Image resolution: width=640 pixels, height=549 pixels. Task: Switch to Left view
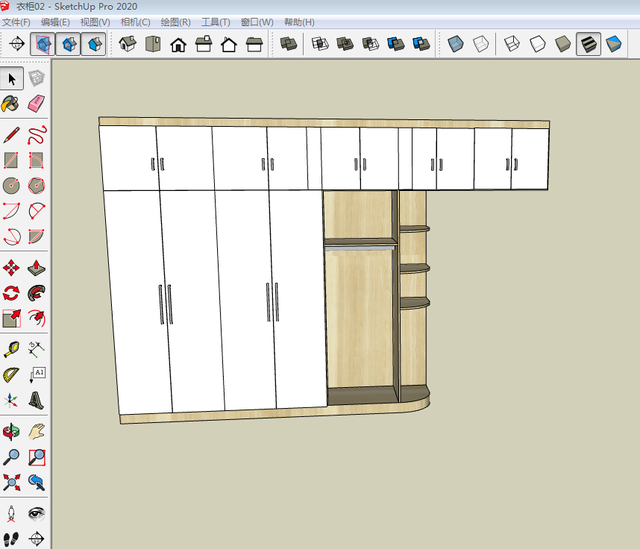coord(254,44)
